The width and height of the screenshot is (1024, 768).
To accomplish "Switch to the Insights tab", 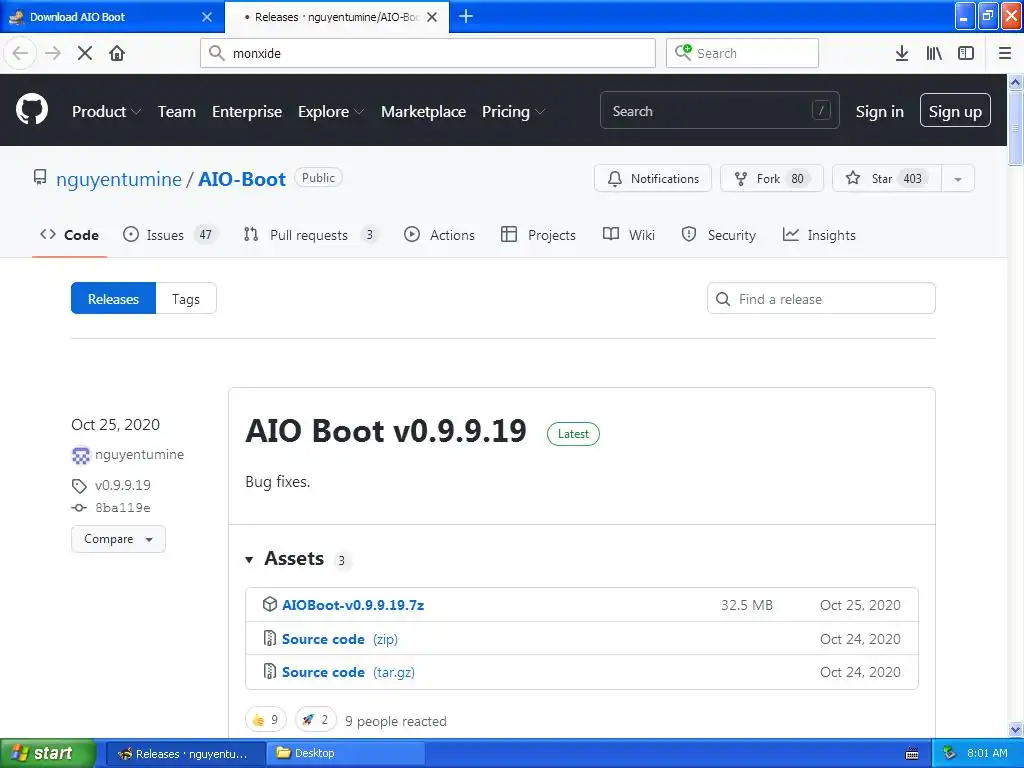I will pyautogui.click(x=819, y=235).
